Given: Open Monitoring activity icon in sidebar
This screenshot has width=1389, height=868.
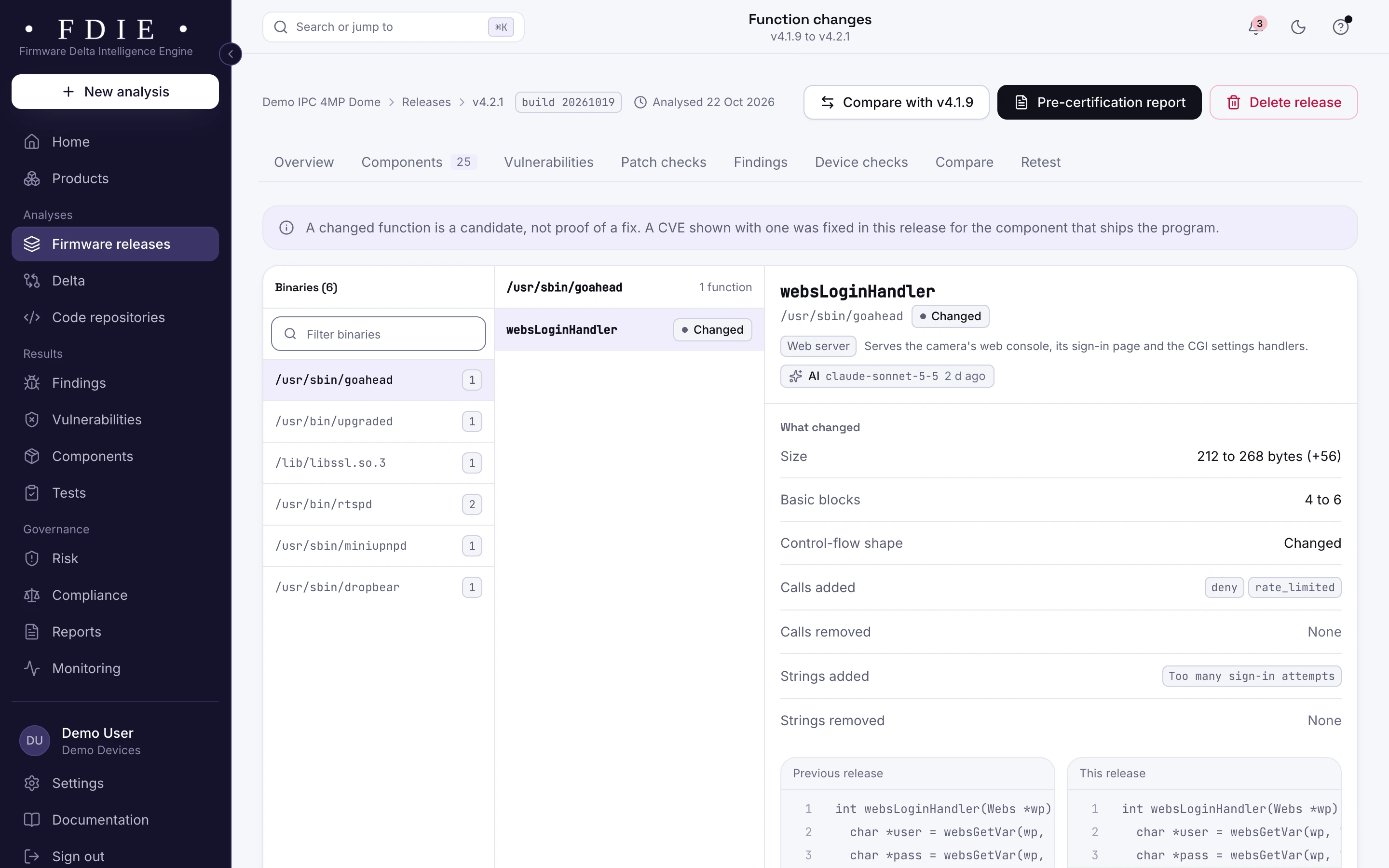Looking at the screenshot, I should (x=32, y=668).
